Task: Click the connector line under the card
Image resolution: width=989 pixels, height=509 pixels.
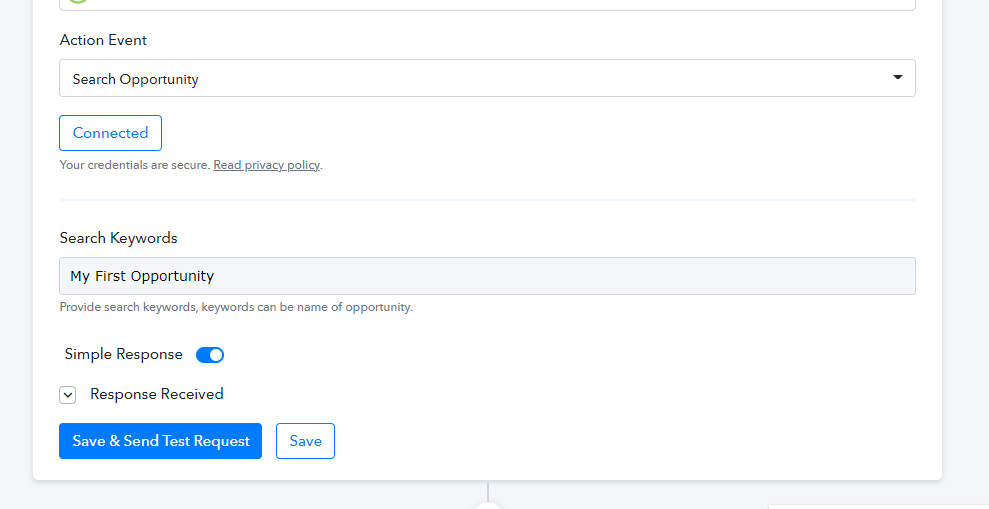Action: click(488, 491)
